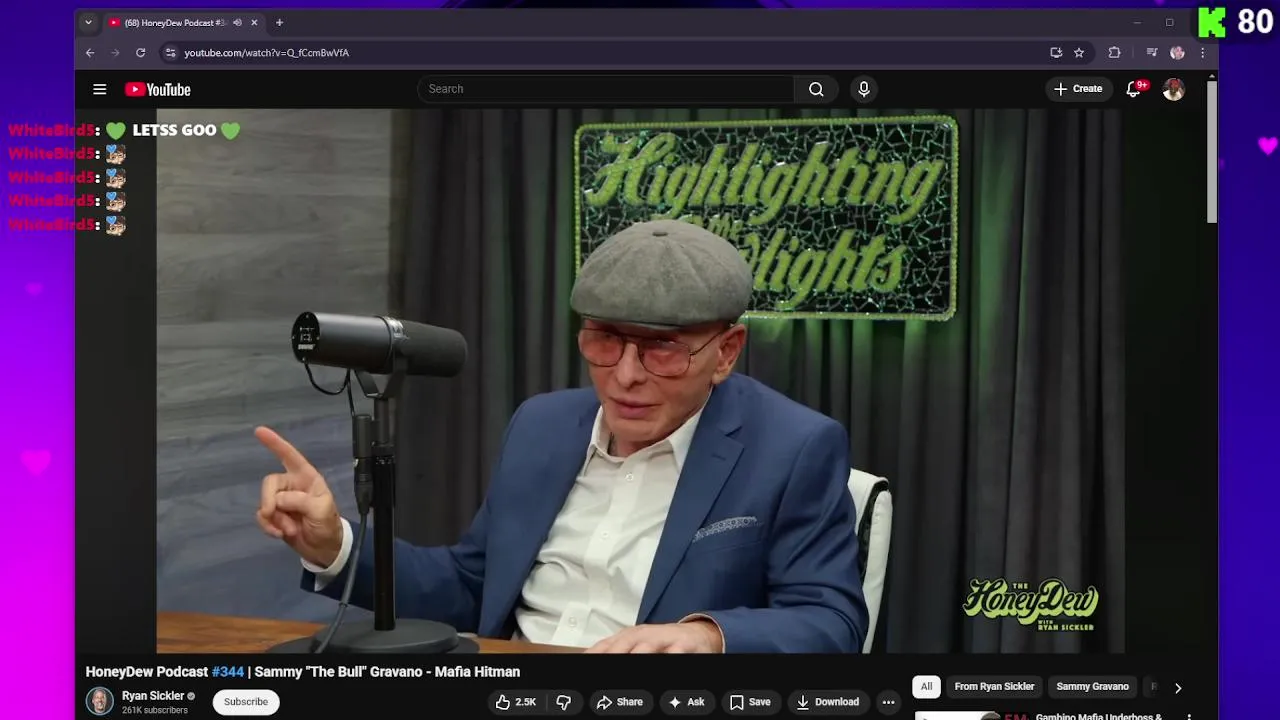Open more actions ellipsis below video
Viewport: 1280px width, 720px height.
tap(888, 702)
